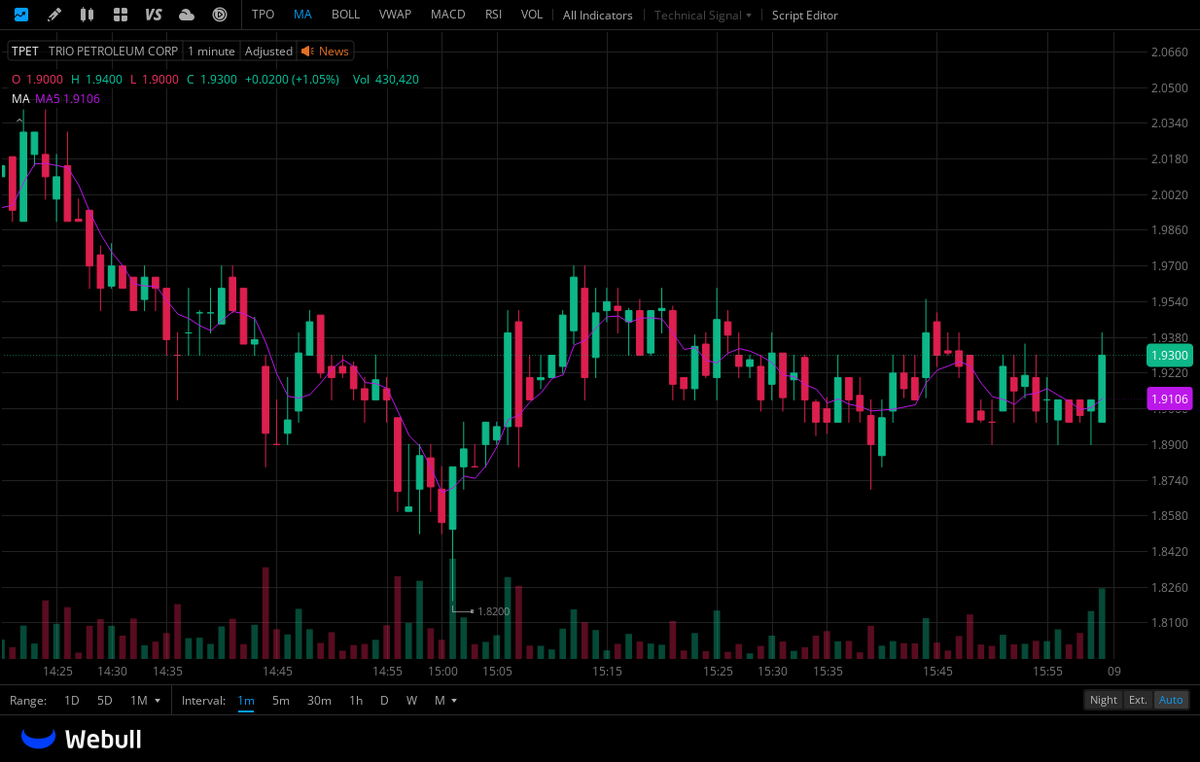This screenshot has width=1200, height=762.
Task: Click the TPET ticker symbol
Action: point(25,51)
